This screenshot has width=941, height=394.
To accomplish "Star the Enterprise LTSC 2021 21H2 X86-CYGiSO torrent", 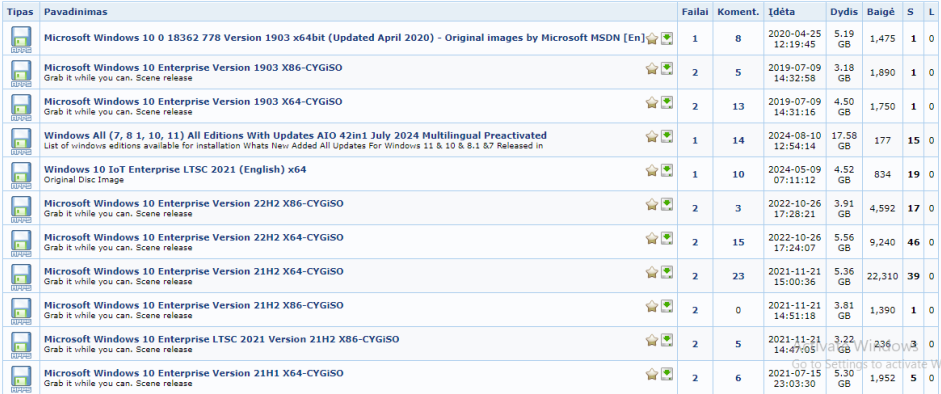I will point(652,340).
